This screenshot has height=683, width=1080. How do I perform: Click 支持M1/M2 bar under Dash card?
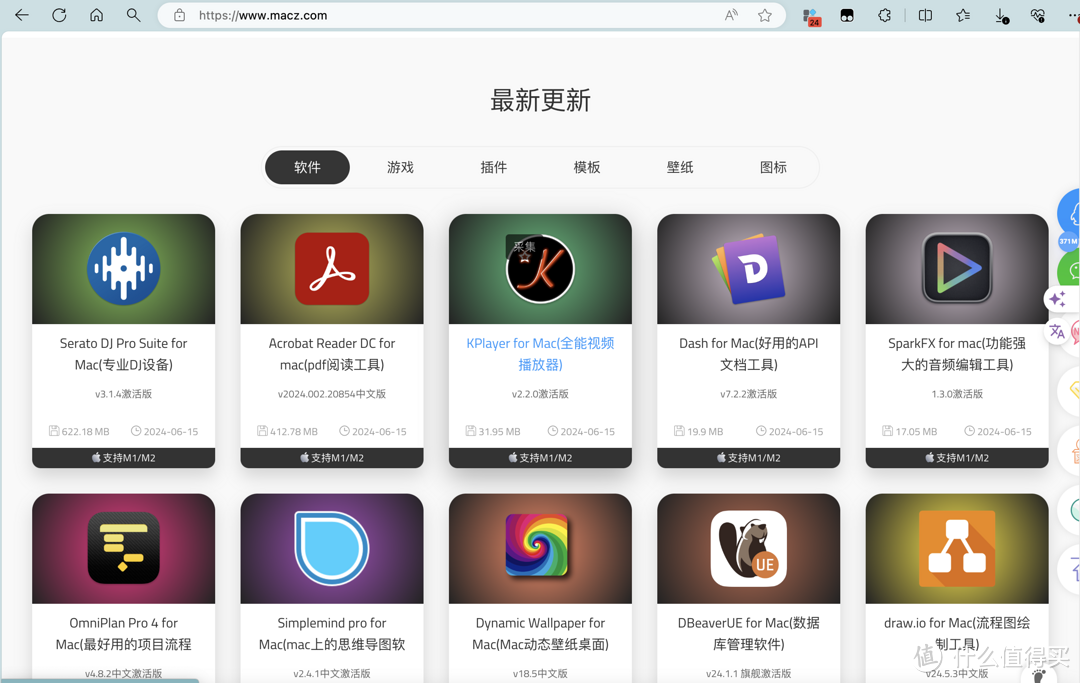tap(749, 458)
